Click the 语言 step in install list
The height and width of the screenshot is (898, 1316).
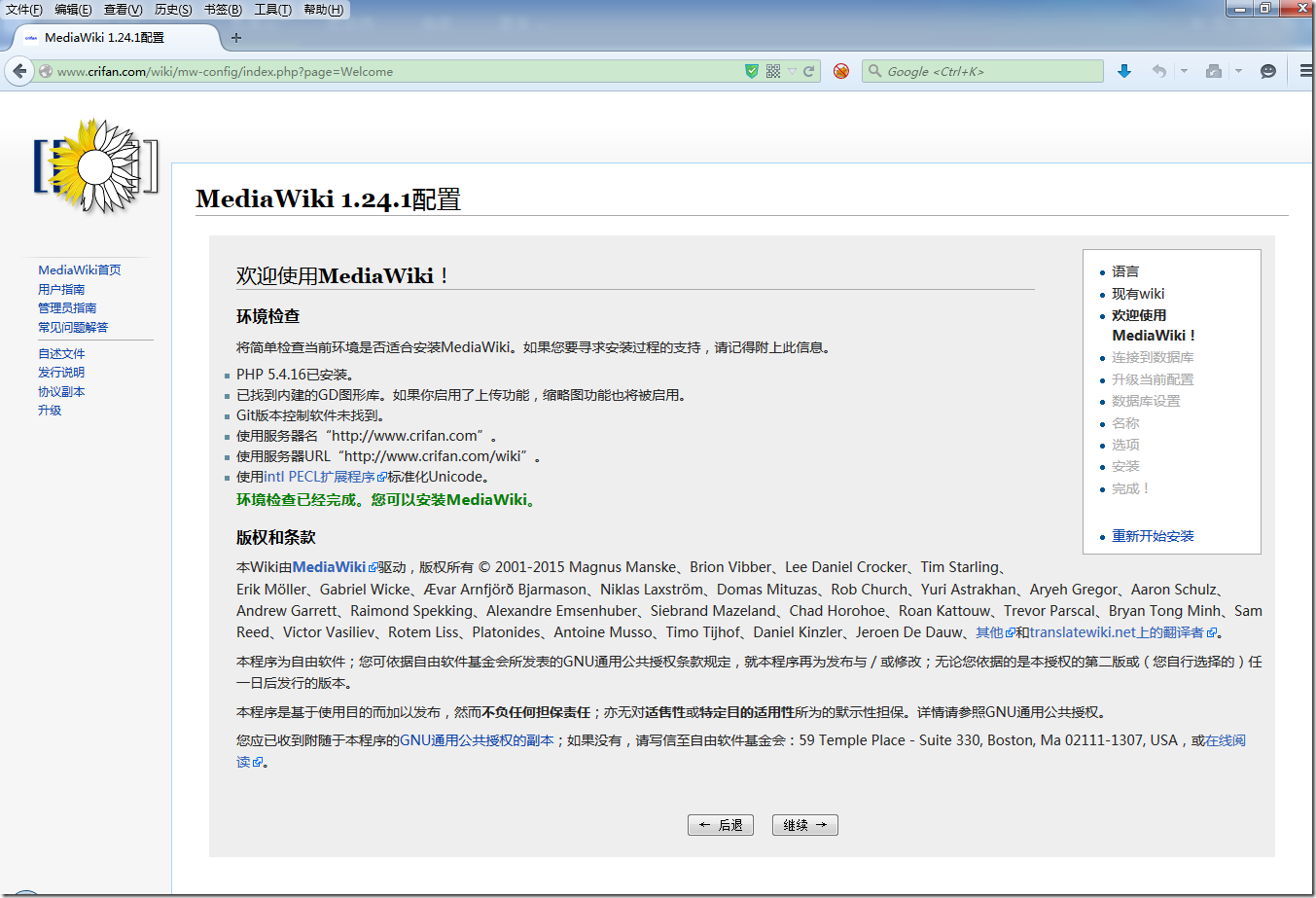point(1125,271)
